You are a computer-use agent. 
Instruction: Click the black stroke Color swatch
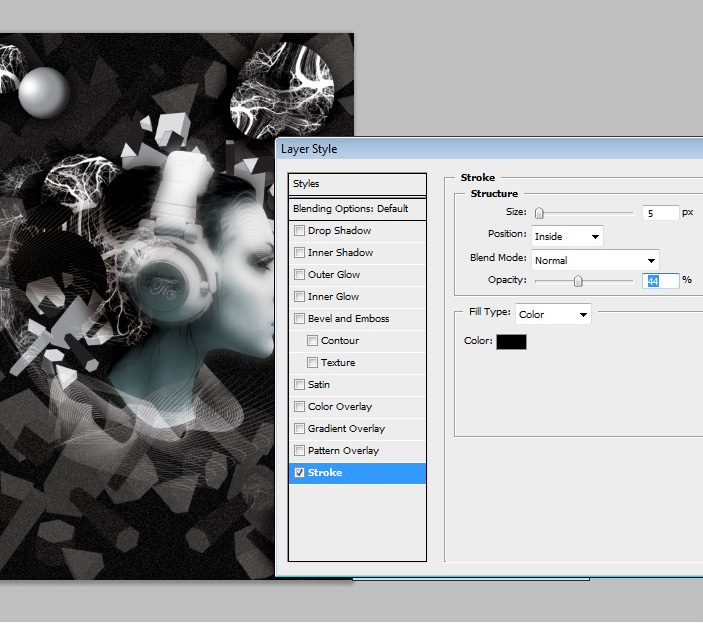click(x=511, y=342)
